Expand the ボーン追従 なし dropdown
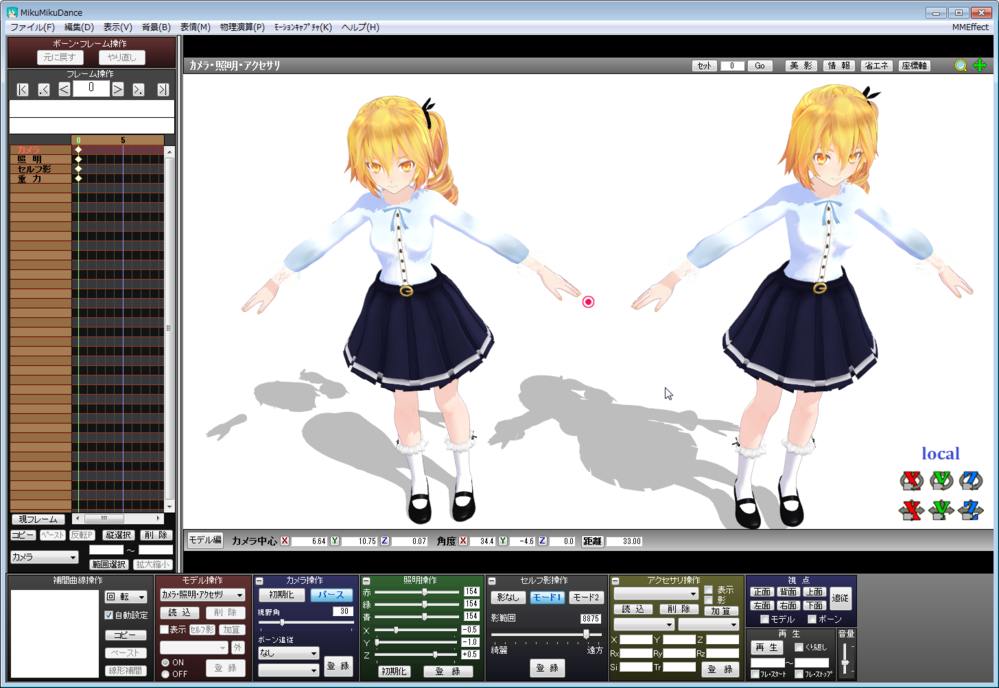 [288, 653]
